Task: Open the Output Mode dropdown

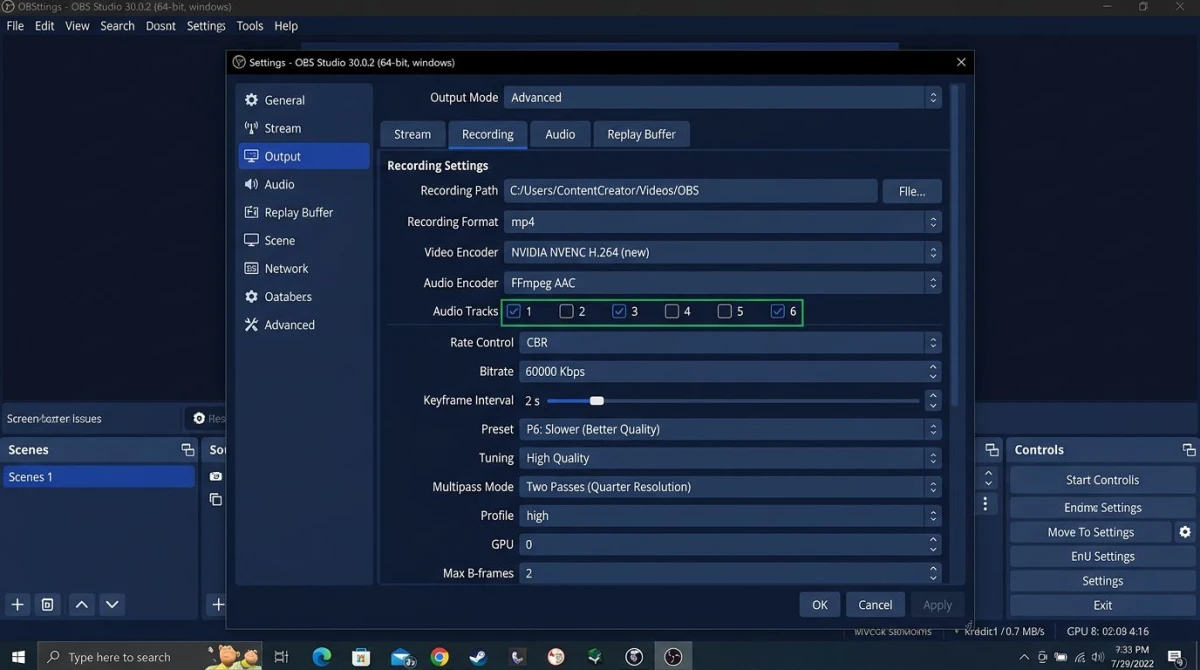Action: coord(723,97)
